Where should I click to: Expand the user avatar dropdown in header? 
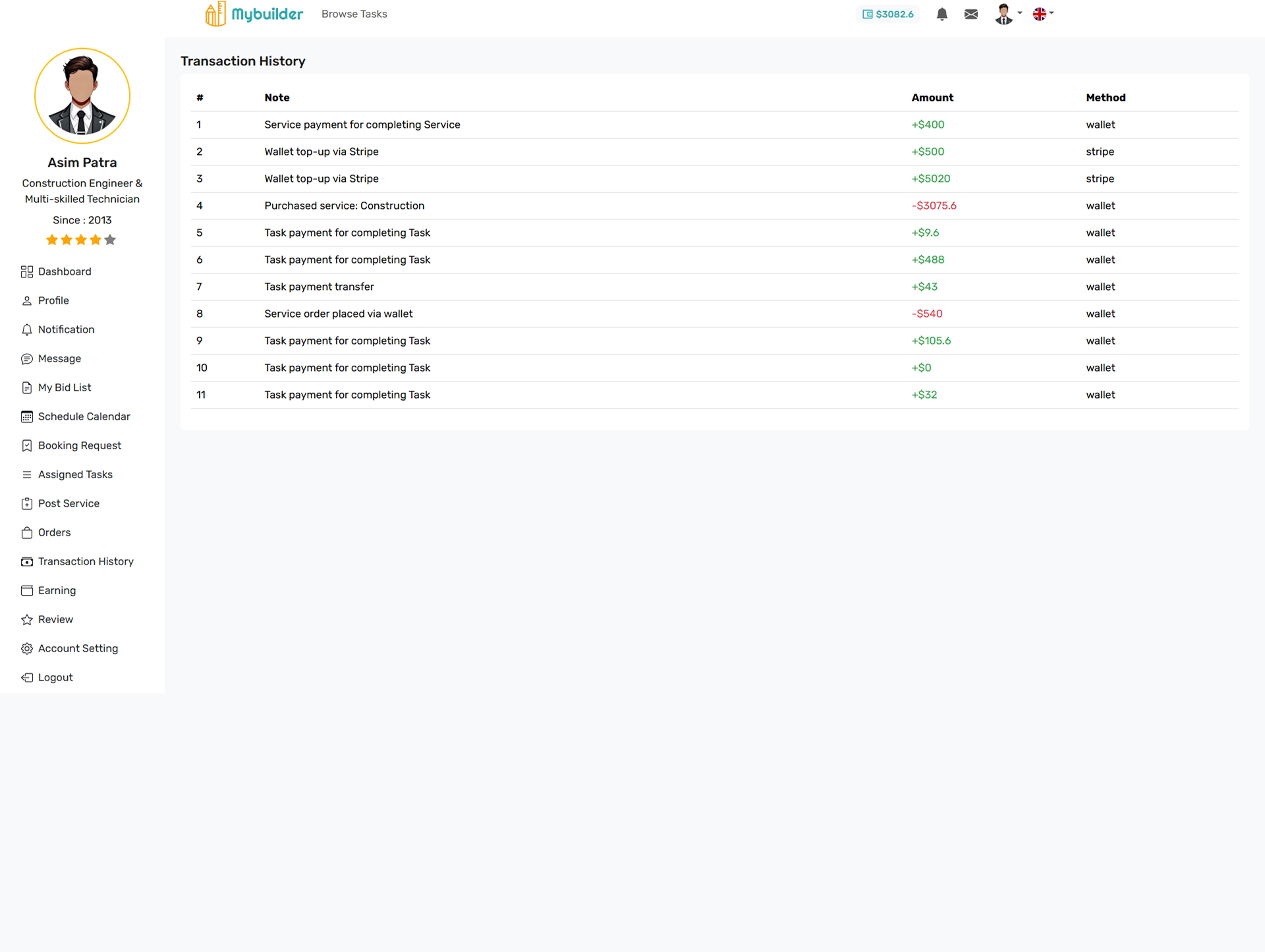(1007, 14)
